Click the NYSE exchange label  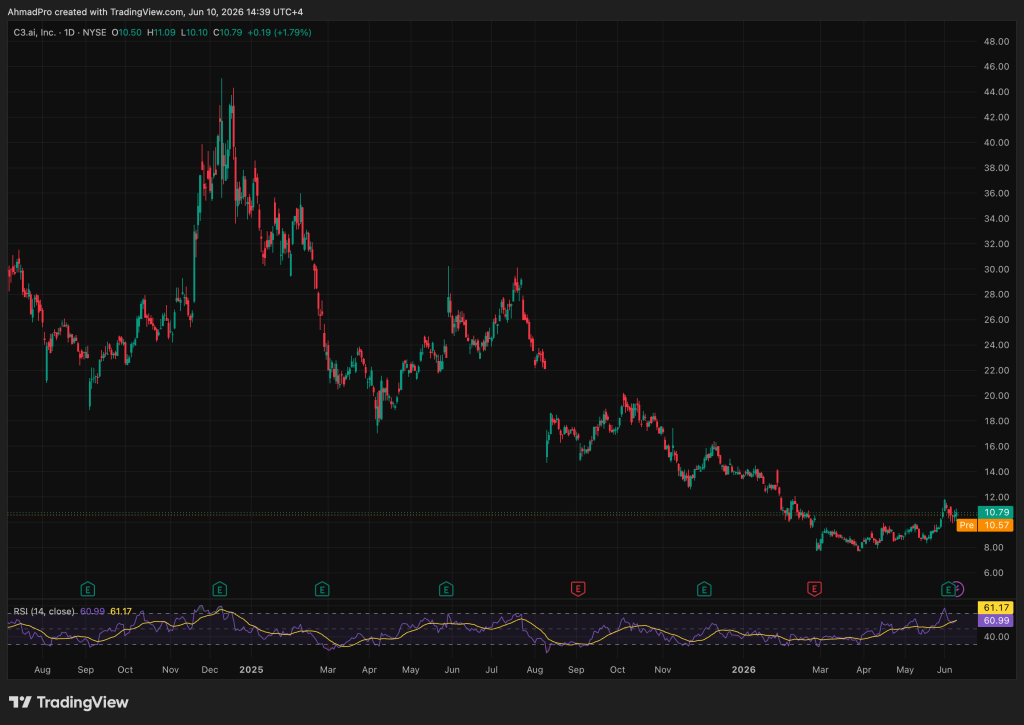(94, 32)
